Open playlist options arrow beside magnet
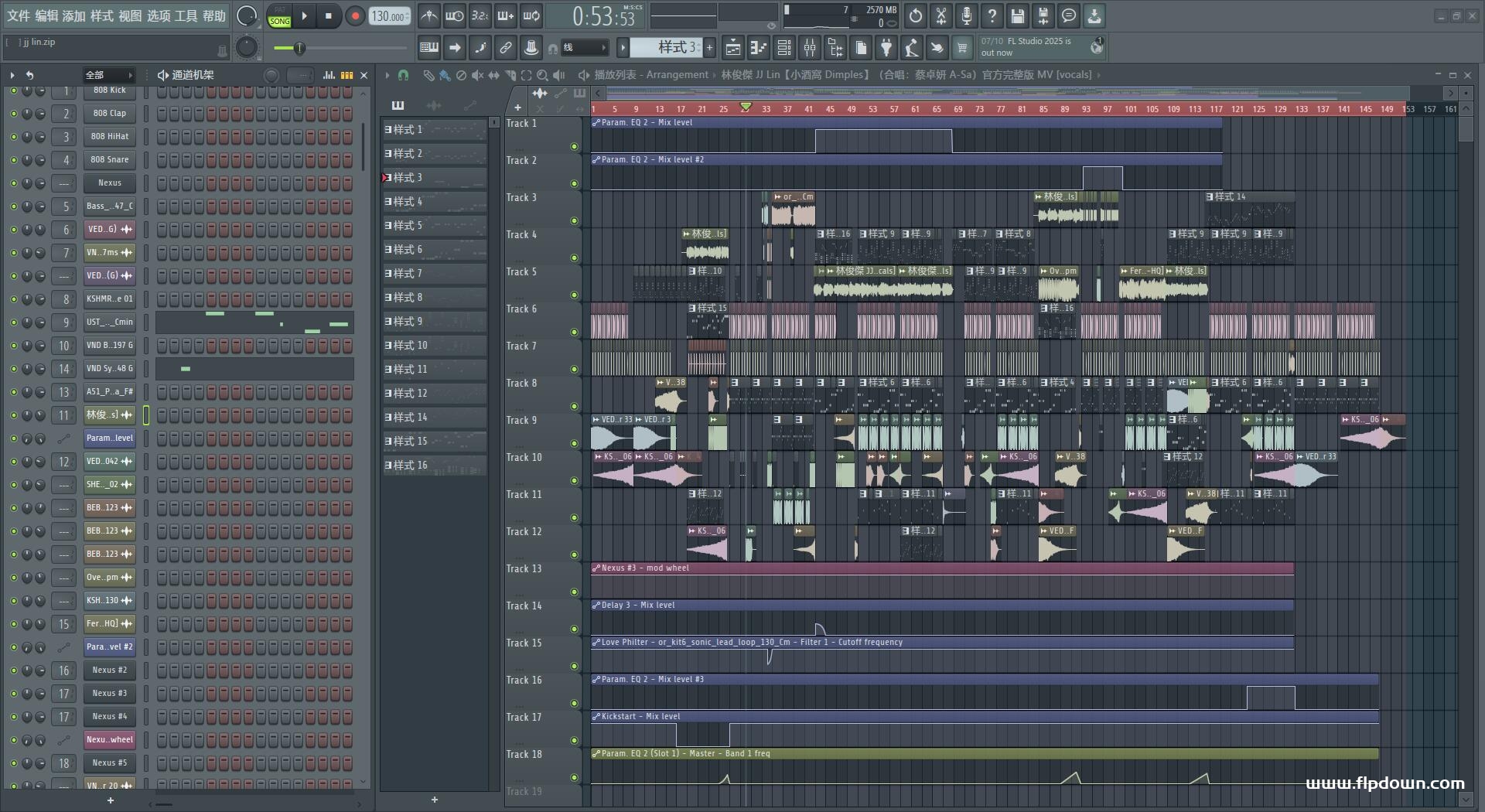This screenshot has height=812, width=1485. (x=387, y=75)
